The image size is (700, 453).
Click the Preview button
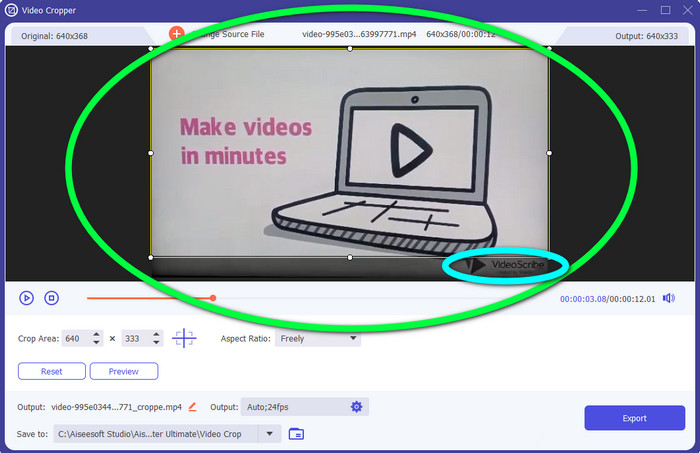pos(124,371)
